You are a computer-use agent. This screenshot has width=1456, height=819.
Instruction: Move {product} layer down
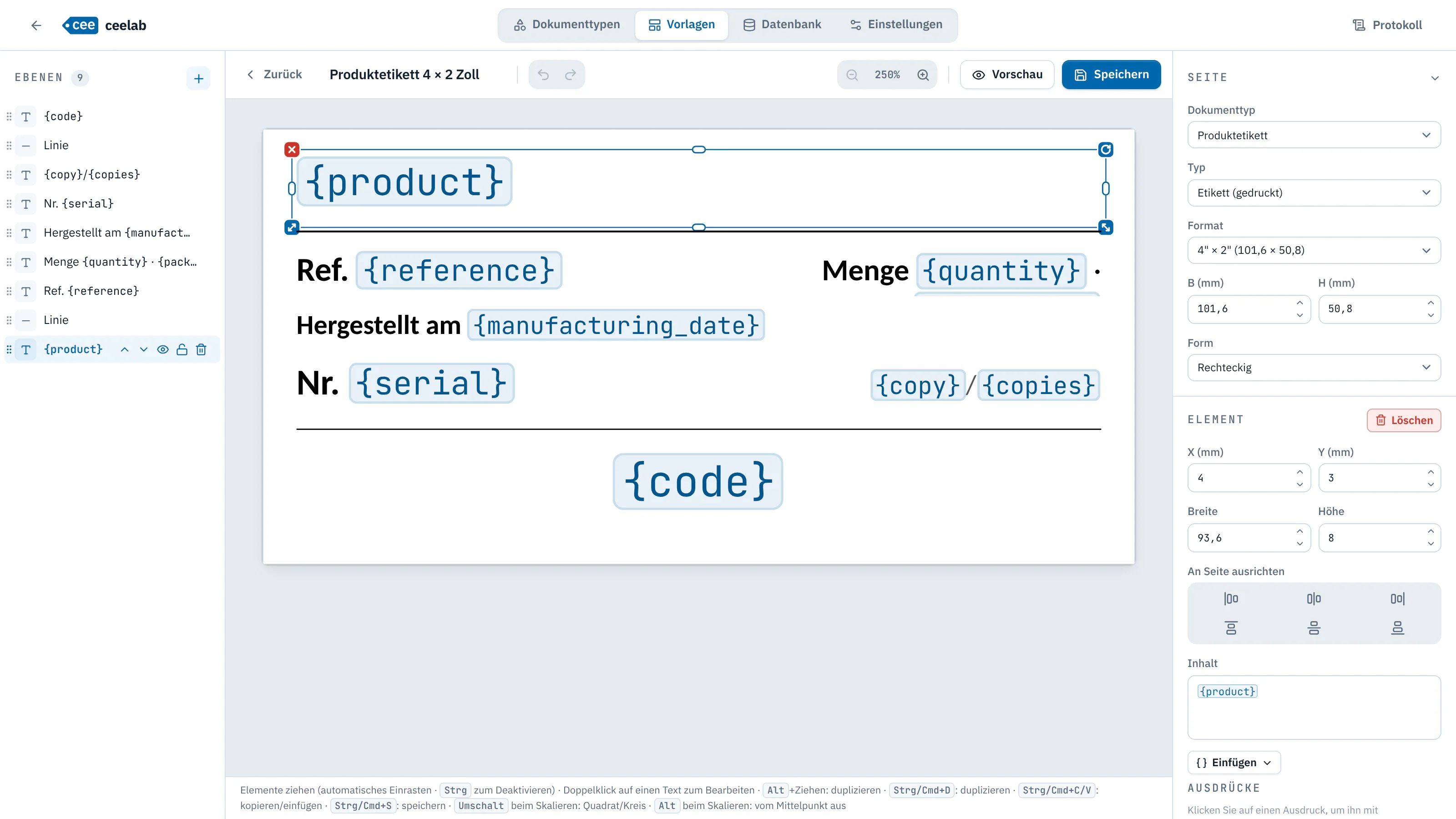(x=144, y=349)
